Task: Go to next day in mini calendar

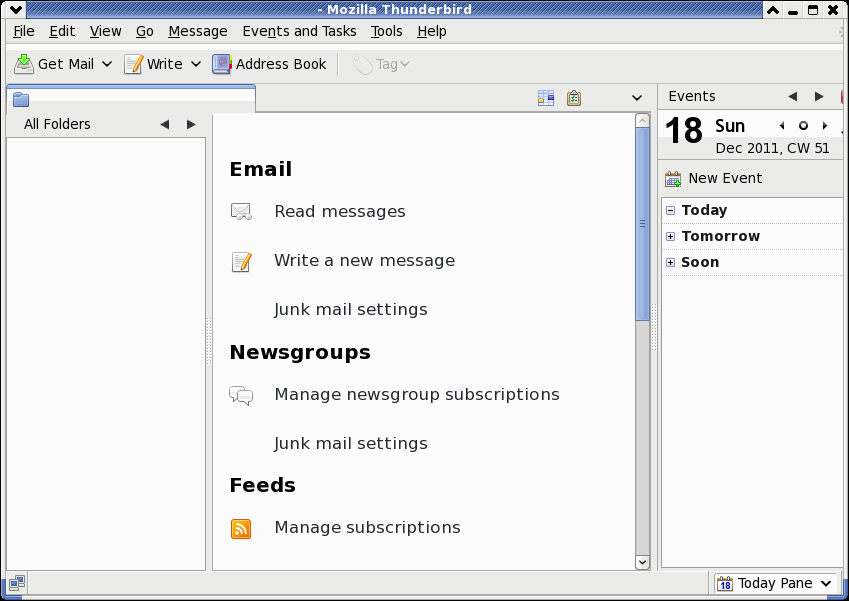Action: (825, 126)
